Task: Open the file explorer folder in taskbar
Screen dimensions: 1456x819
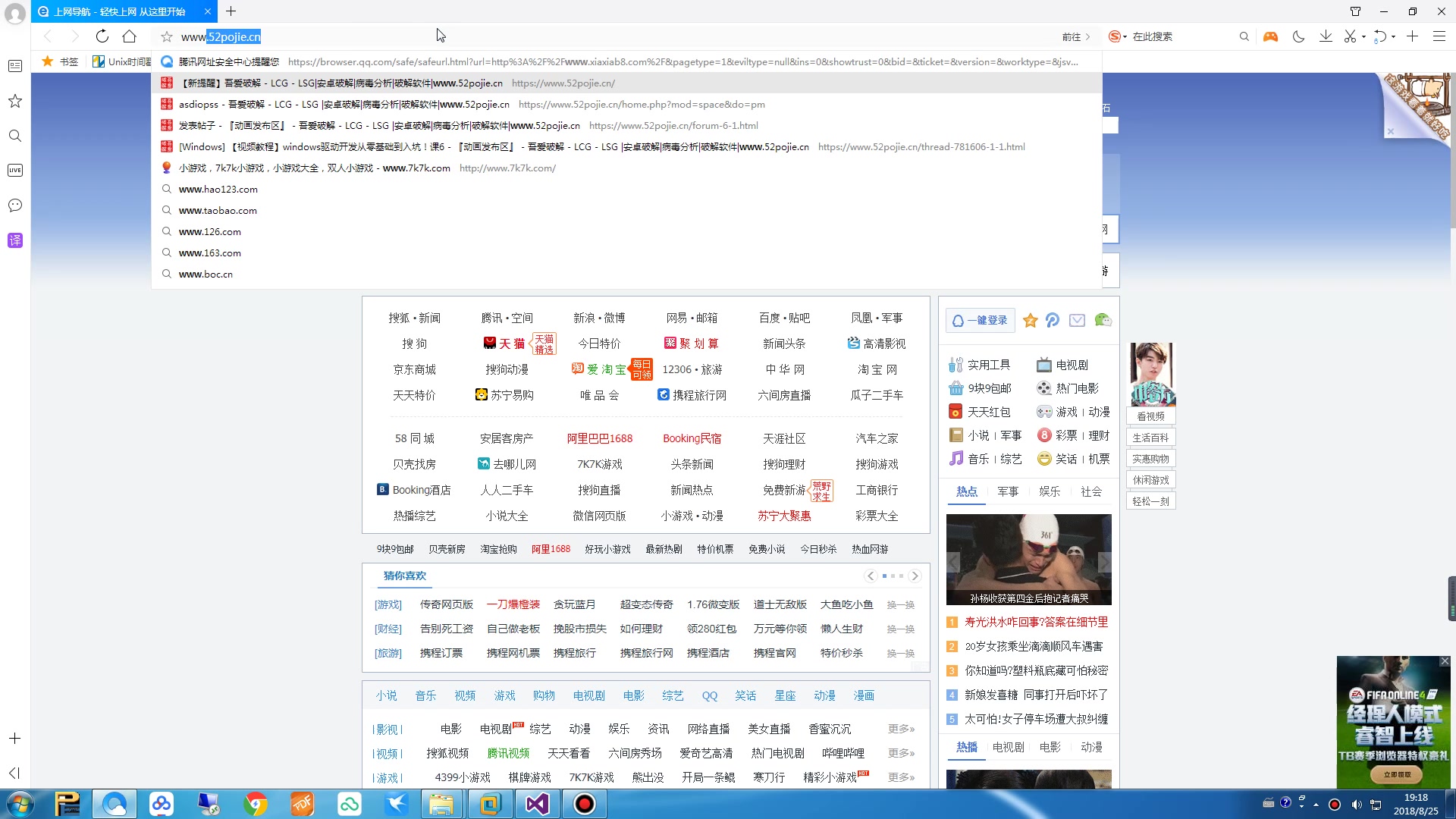Action: (x=441, y=804)
